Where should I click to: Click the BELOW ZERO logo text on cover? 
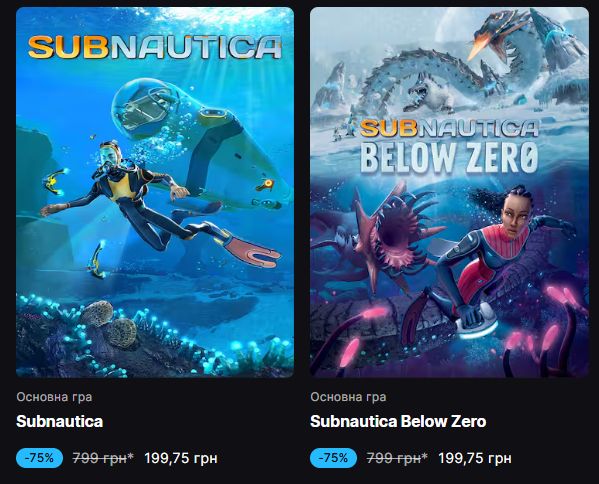[x=449, y=157]
